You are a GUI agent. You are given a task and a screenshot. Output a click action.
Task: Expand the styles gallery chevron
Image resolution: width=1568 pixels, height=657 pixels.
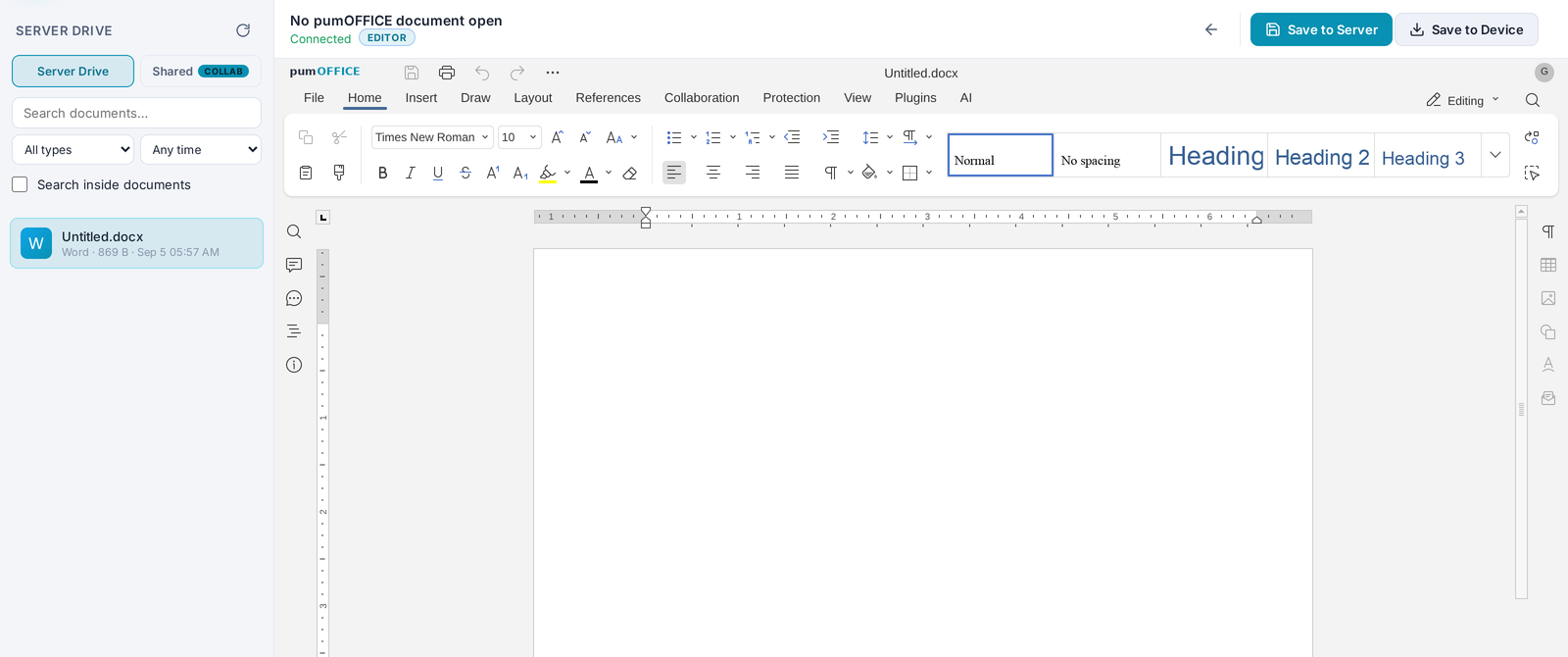1495,155
